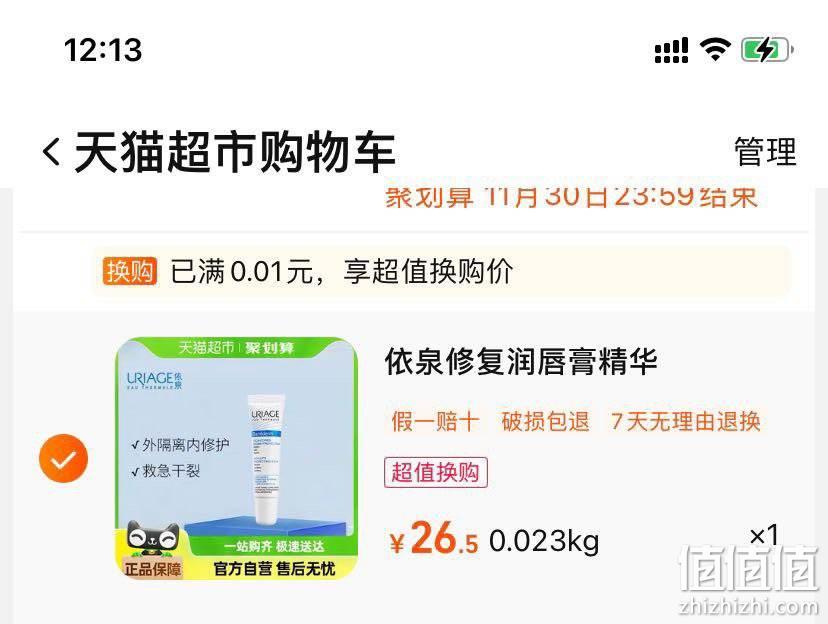Tap the cellular signal bars icon
The height and width of the screenshot is (624, 828).
pyautogui.click(x=671, y=50)
